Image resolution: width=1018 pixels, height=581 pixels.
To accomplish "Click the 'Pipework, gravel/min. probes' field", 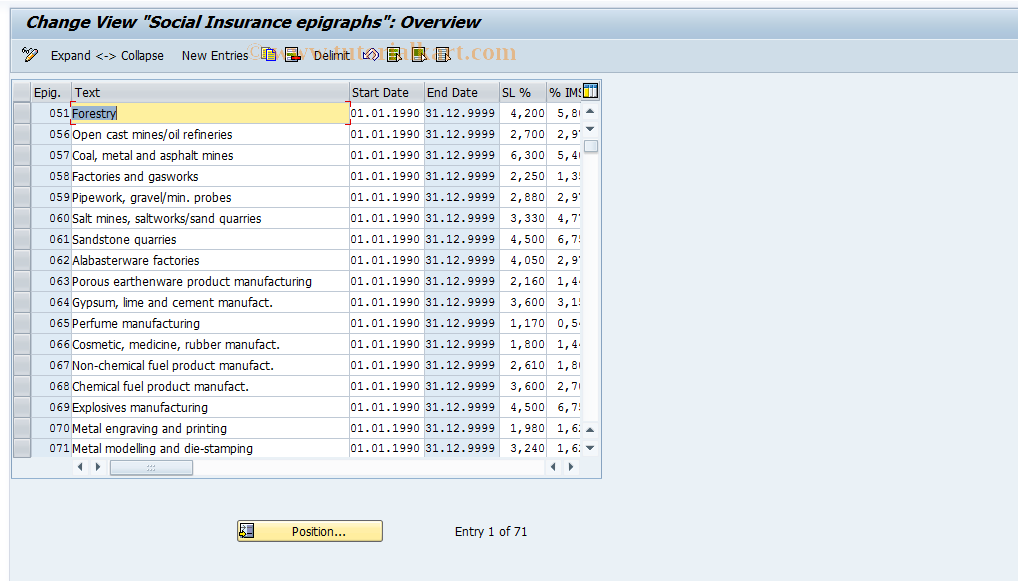I will (x=210, y=197).
